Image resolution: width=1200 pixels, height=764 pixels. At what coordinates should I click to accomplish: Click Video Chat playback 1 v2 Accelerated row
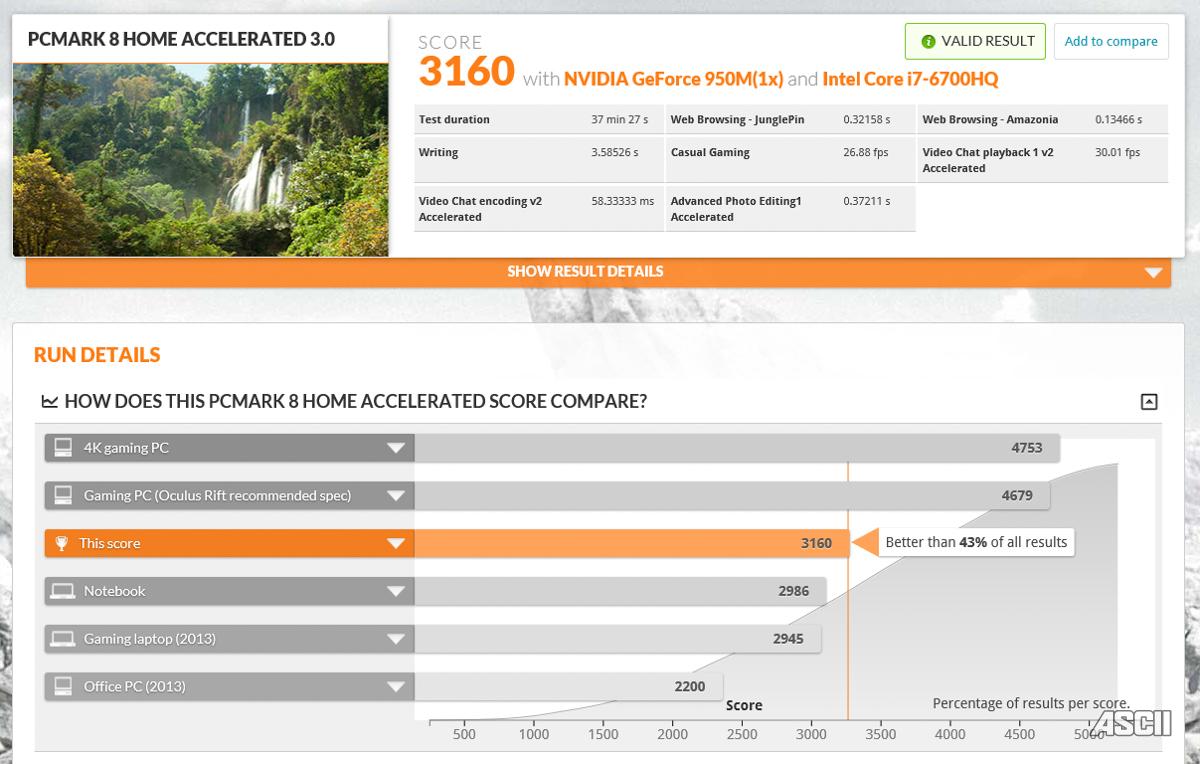tap(1042, 160)
